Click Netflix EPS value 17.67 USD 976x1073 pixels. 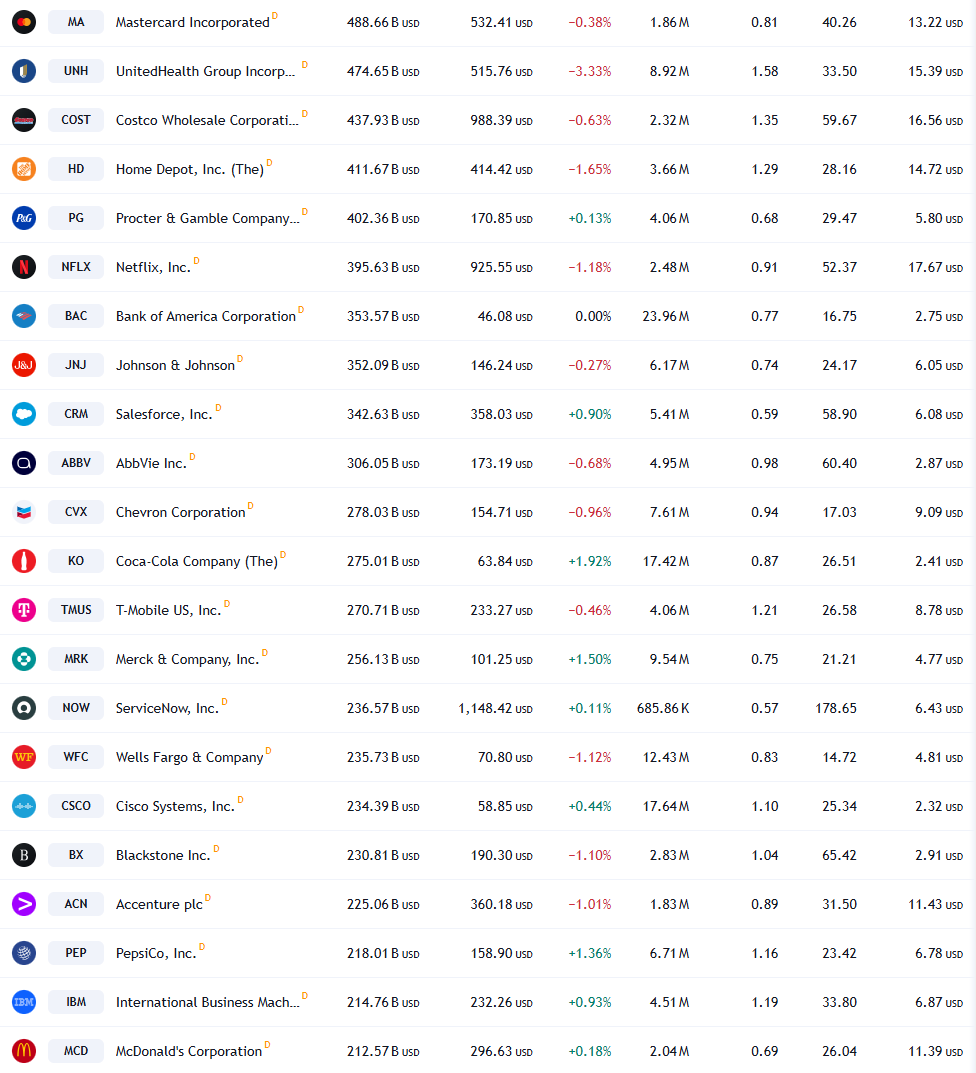(x=936, y=268)
